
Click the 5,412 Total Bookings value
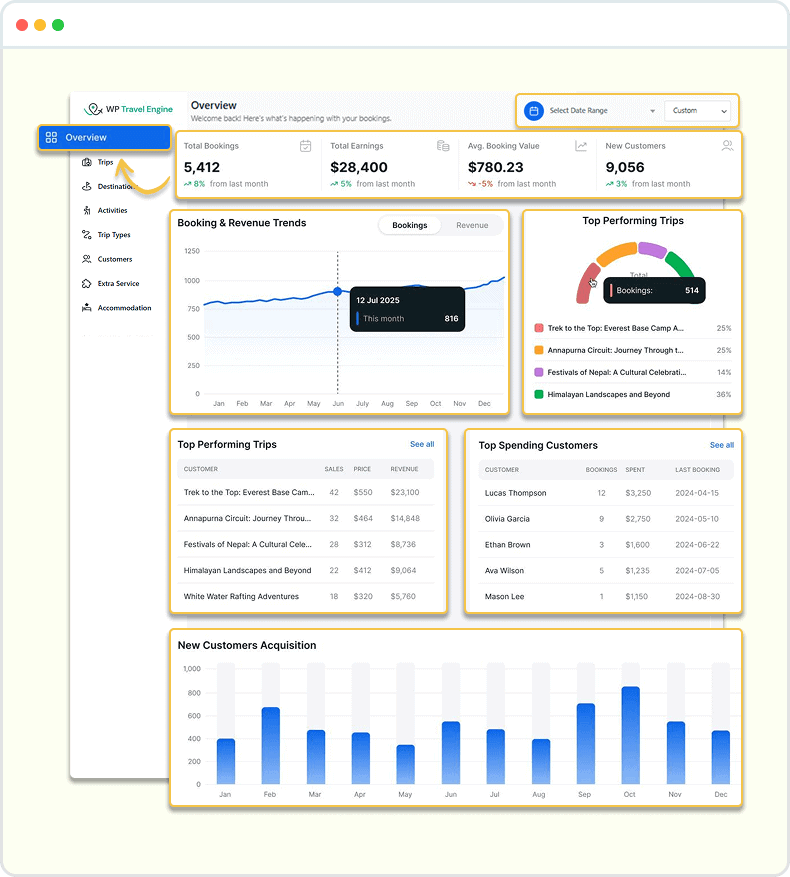click(201, 167)
